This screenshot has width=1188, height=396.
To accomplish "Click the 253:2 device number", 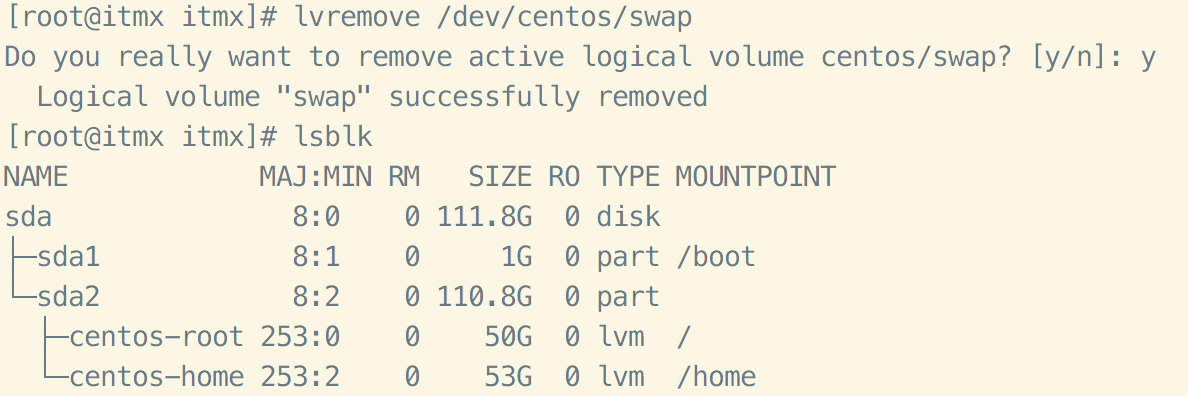I will 300,376.
